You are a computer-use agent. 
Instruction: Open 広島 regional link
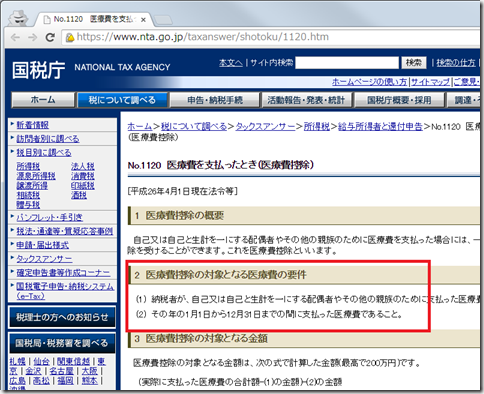click(17, 380)
